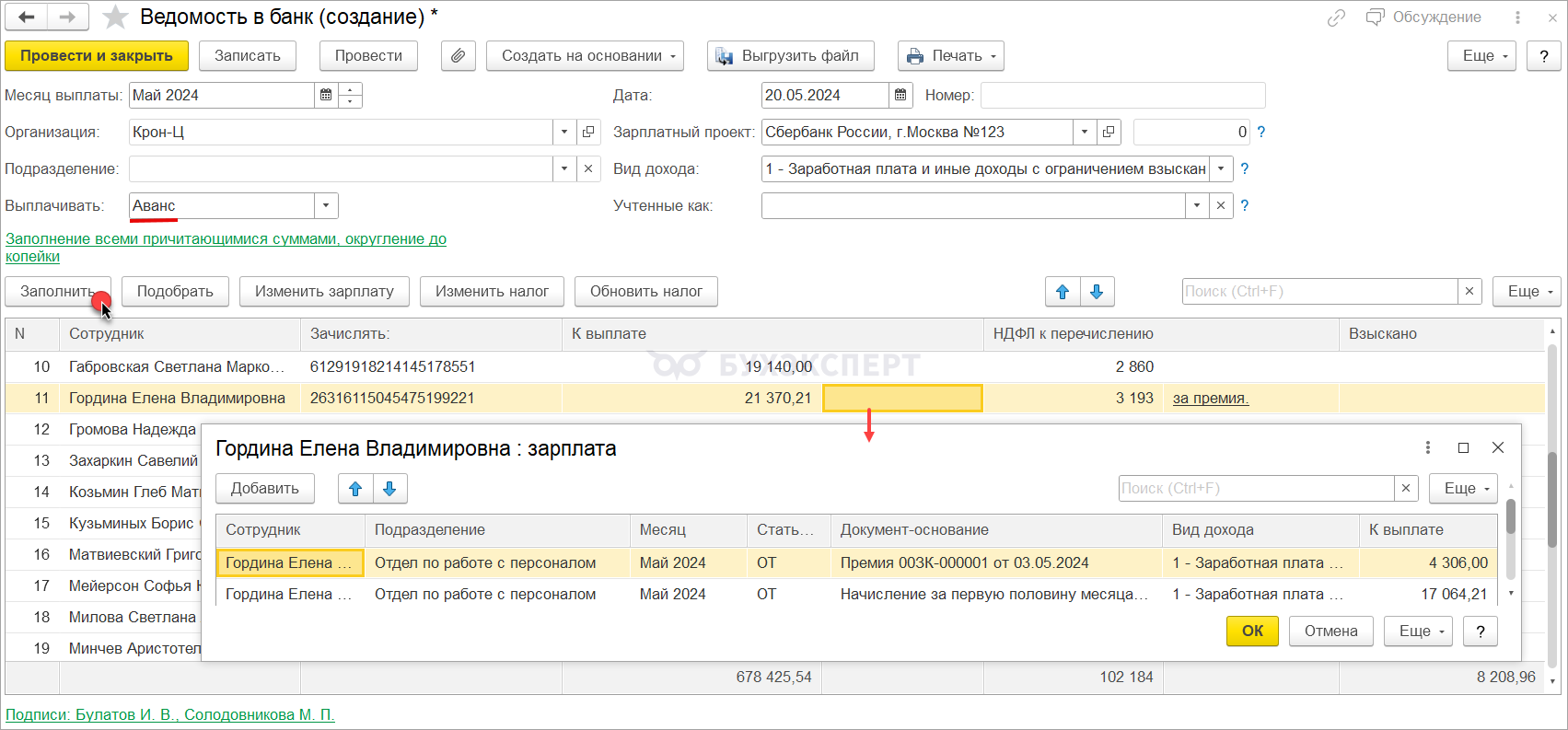Image resolution: width=1568 pixels, height=730 pixels.
Task: Open the Подписи signatures link
Action: pos(170,714)
